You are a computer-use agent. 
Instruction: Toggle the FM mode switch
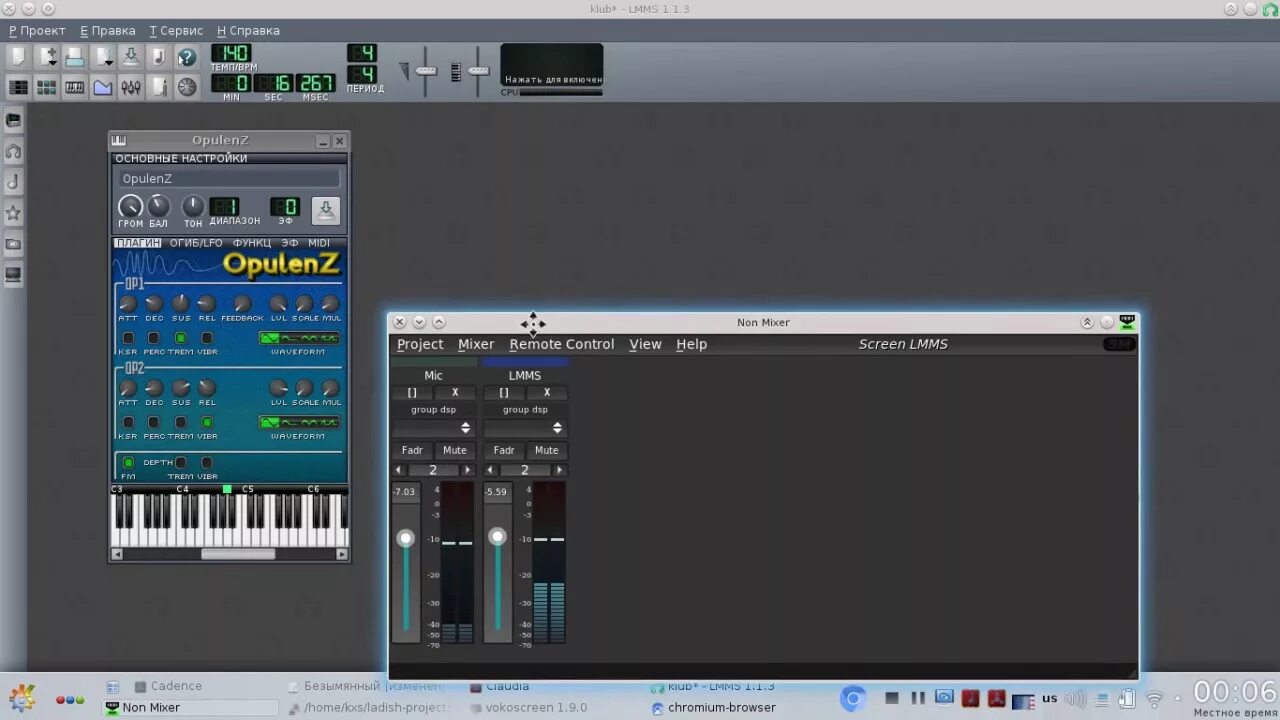point(128,463)
